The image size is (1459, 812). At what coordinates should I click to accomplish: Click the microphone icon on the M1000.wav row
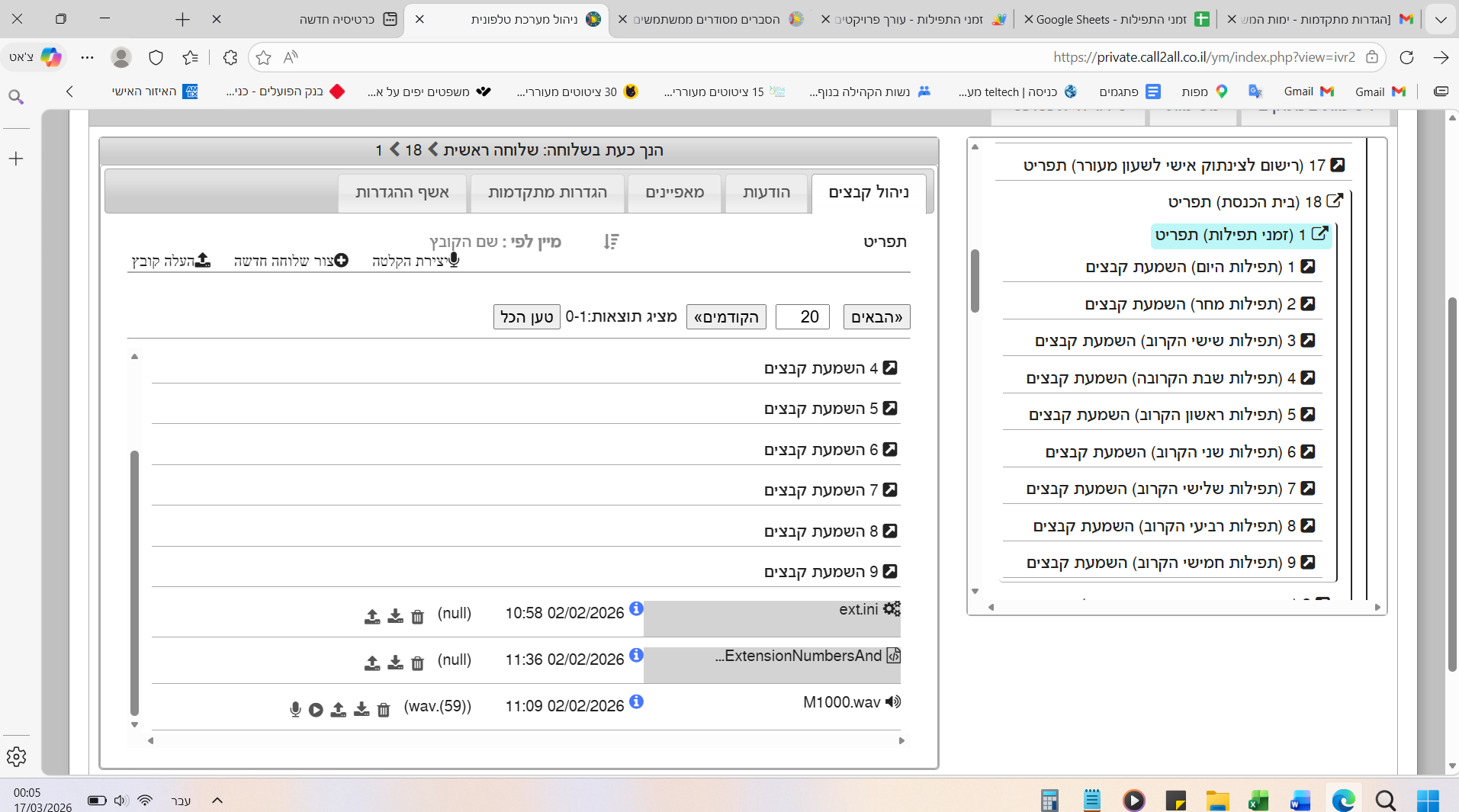tap(295, 710)
